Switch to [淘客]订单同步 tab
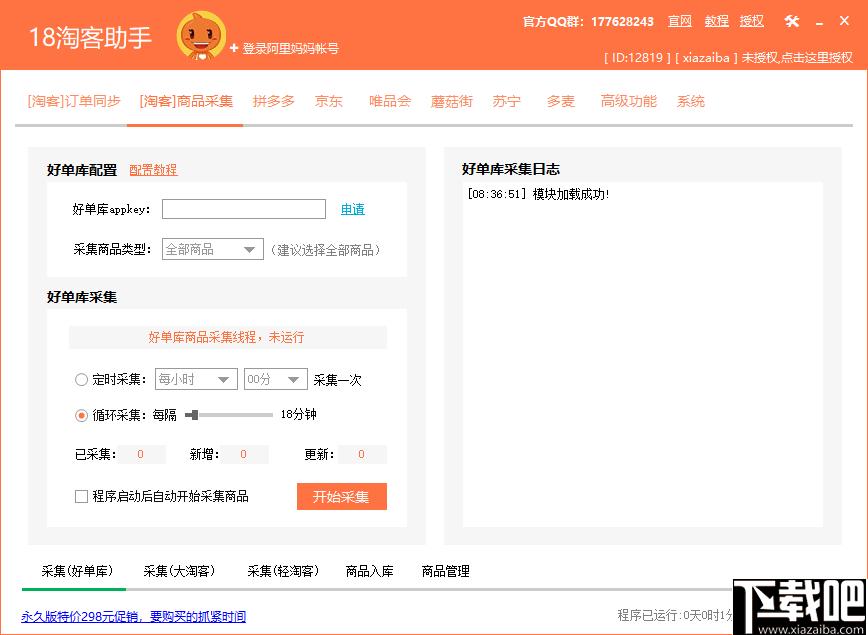 pos(74,101)
